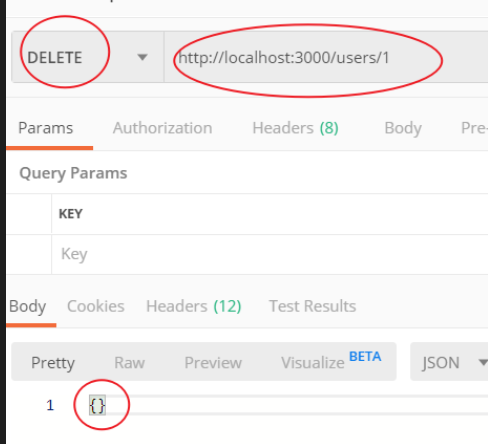Open the request Headers (8) tab
488x444 pixels.
point(295,128)
